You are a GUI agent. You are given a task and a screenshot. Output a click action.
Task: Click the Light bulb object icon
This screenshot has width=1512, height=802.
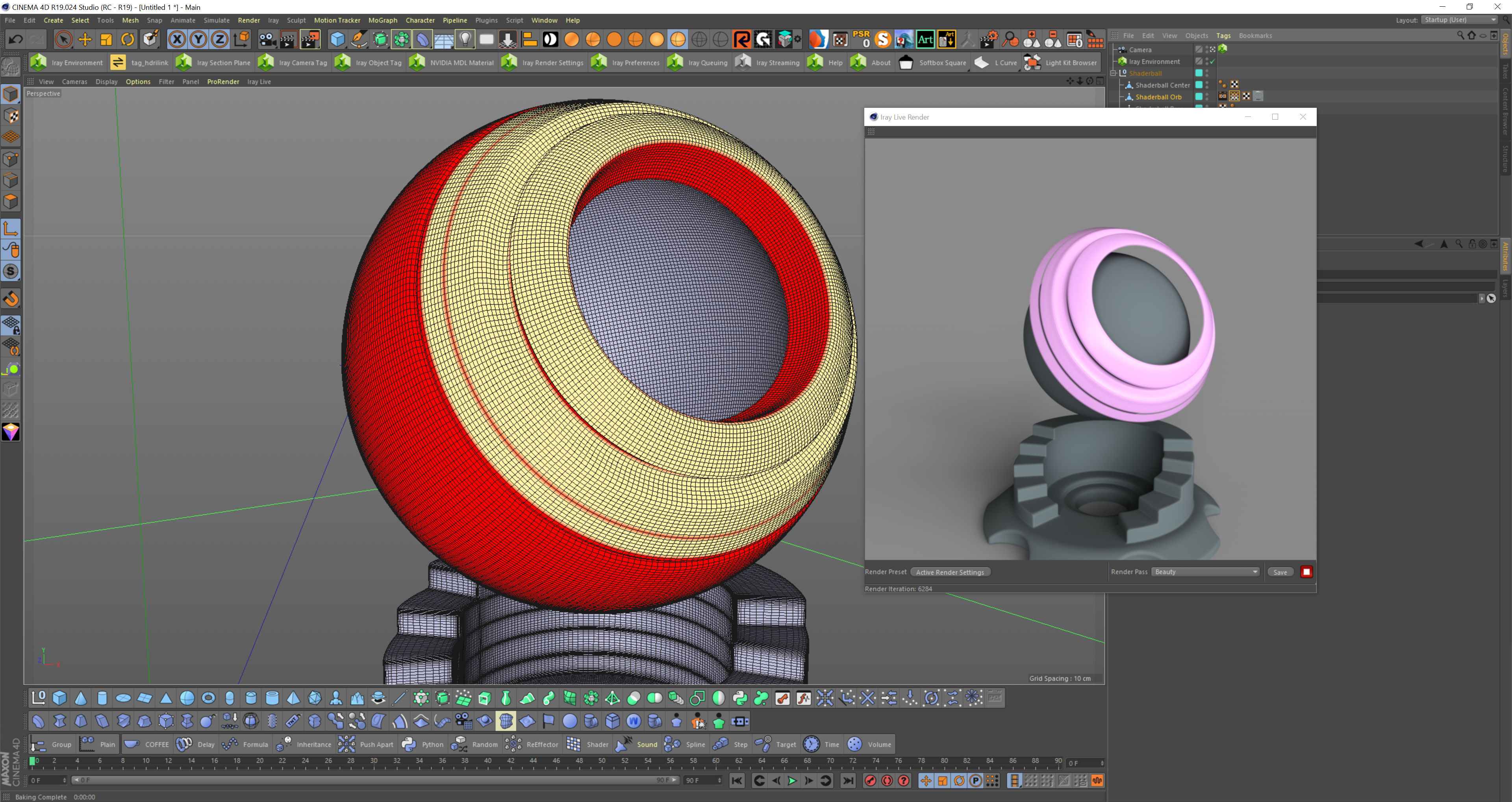click(x=465, y=39)
